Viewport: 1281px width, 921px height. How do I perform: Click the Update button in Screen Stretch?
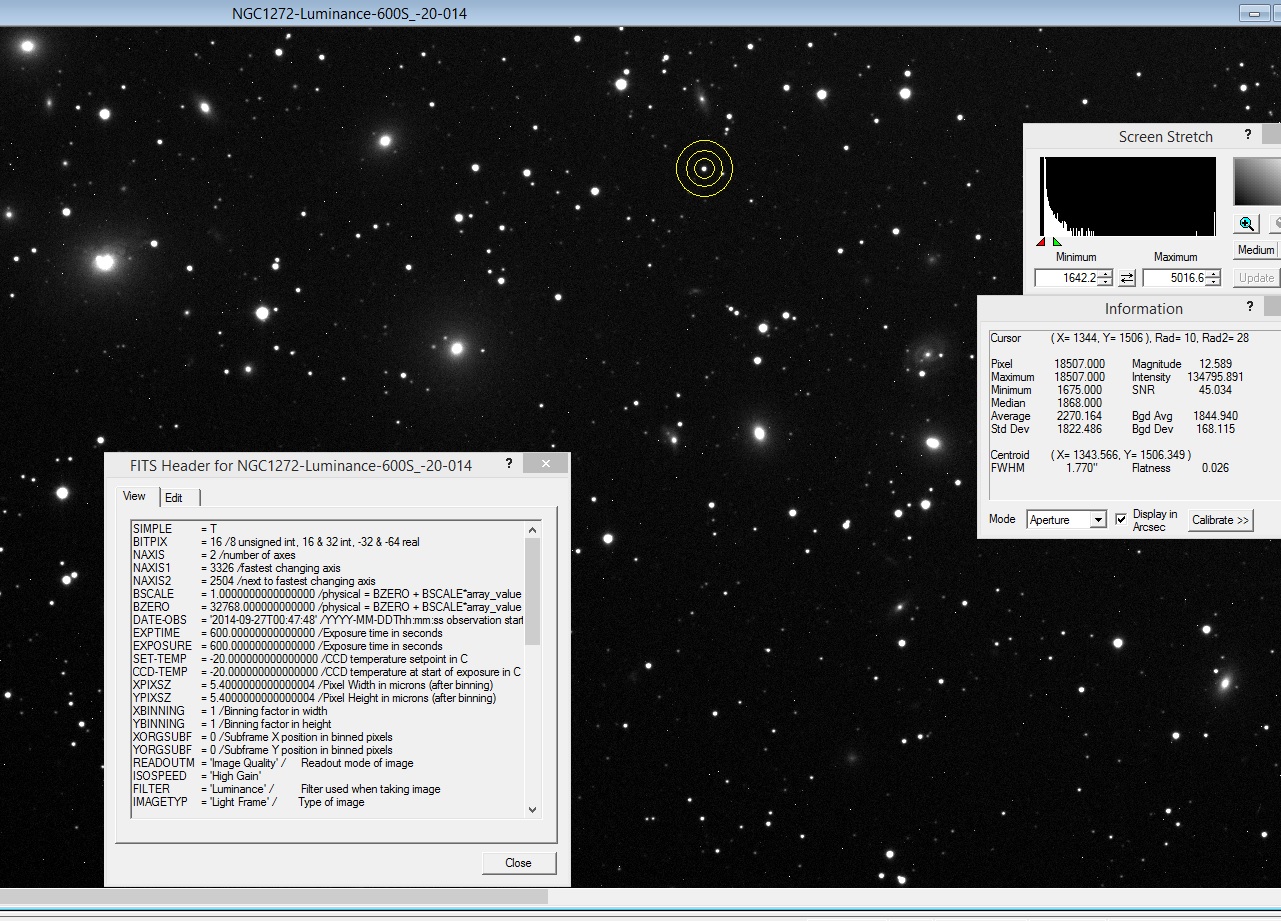[x=1255, y=277]
